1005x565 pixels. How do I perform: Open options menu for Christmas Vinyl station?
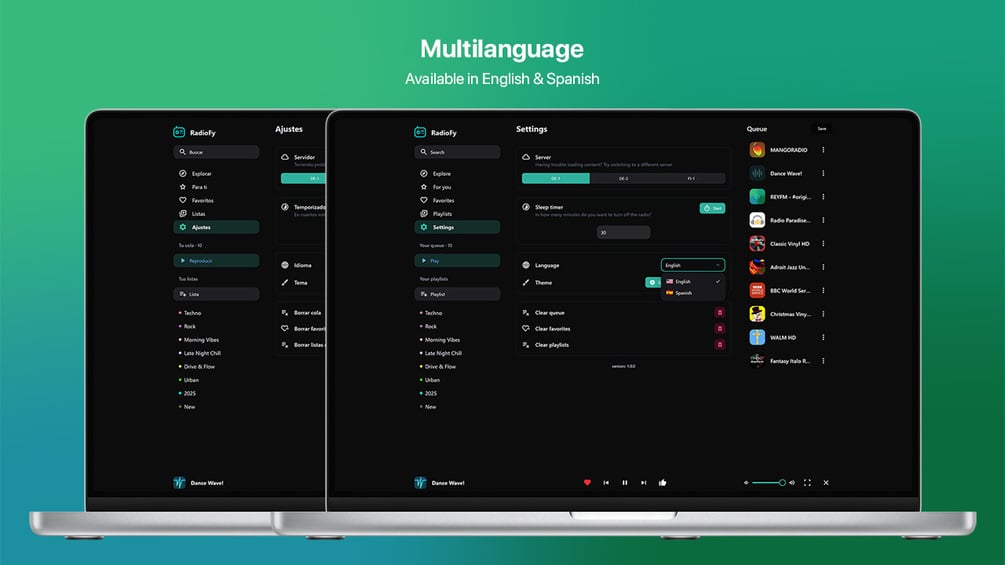824,314
